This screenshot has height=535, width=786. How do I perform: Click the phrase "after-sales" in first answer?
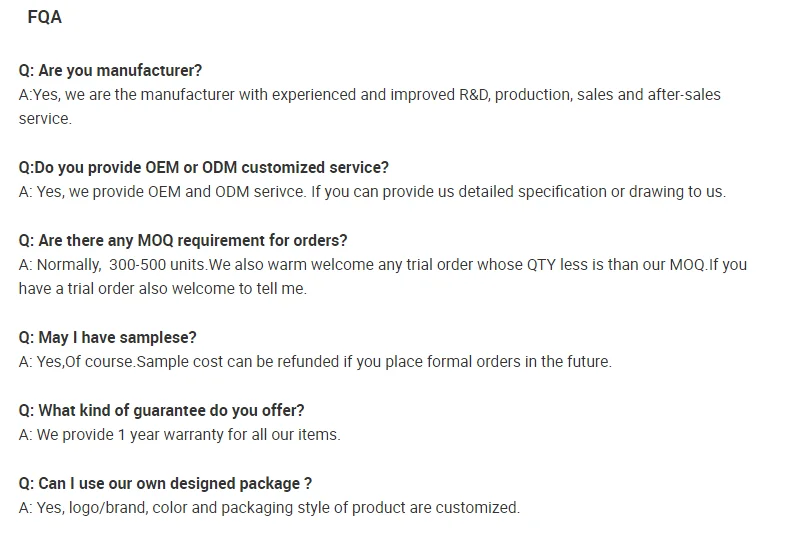click(685, 95)
